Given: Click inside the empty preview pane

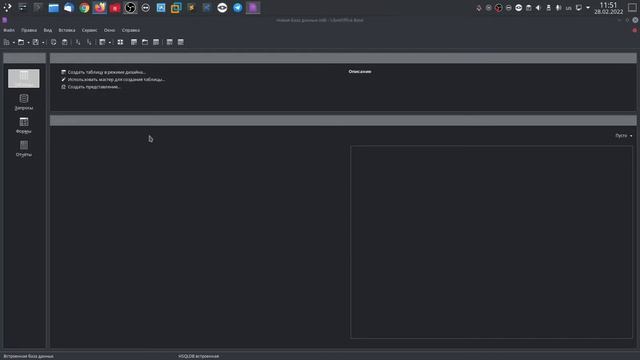Looking at the screenshot, I should (x=491, y=242).
